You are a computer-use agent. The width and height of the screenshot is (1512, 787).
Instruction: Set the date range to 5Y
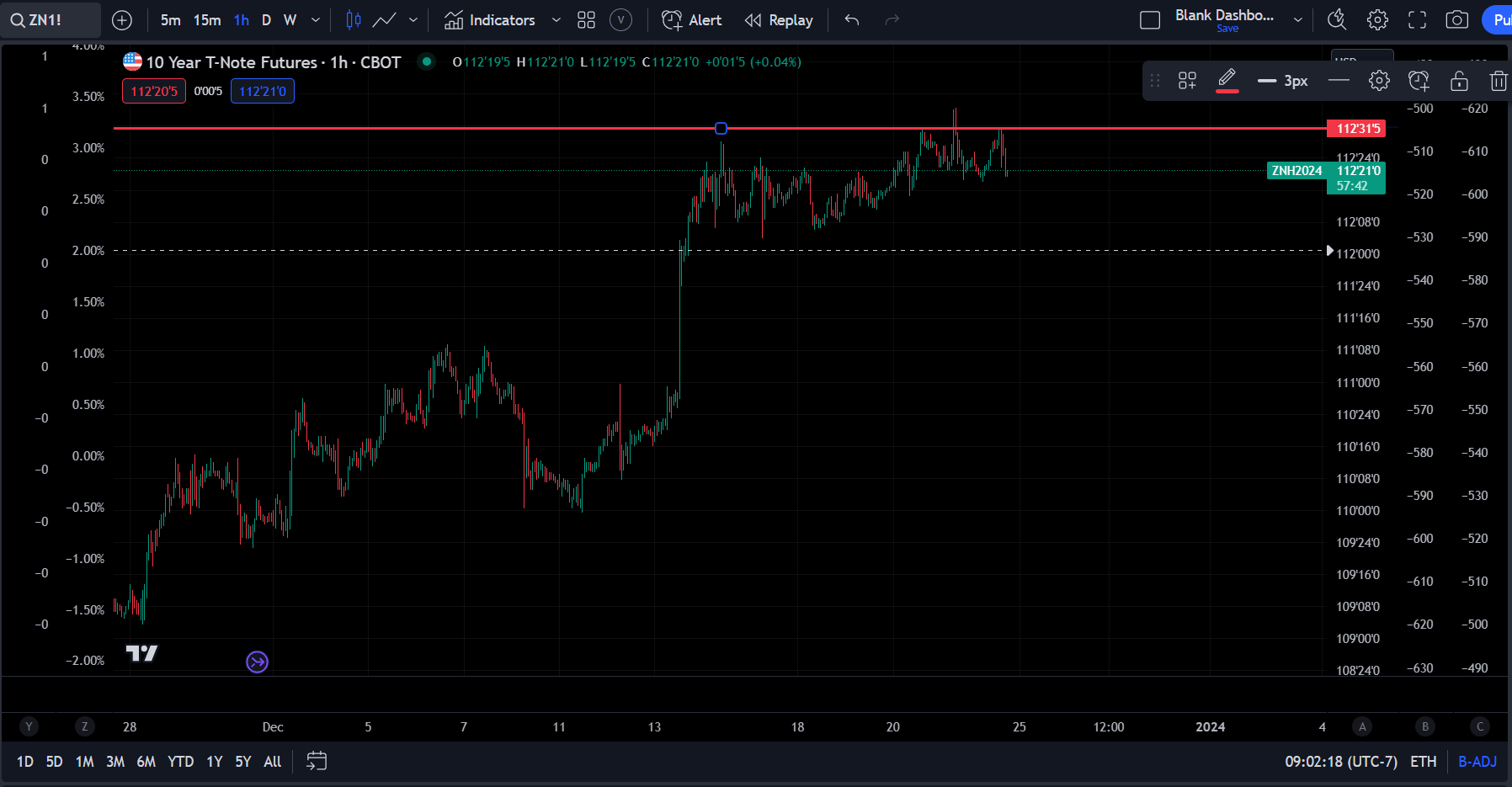click(x=243, y=762)
